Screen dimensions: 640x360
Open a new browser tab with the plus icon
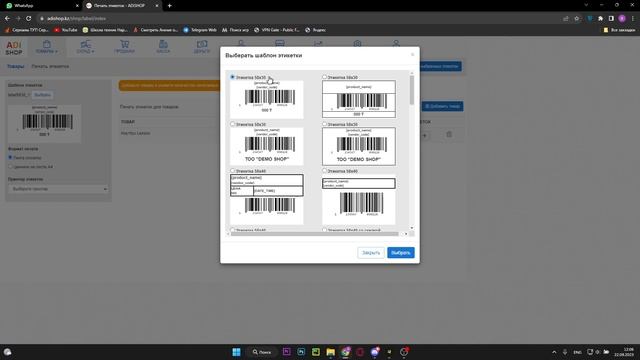coord(169,6)
